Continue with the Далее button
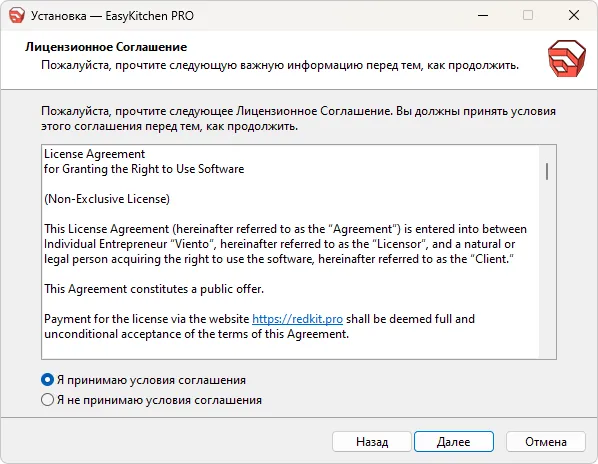 454,442
